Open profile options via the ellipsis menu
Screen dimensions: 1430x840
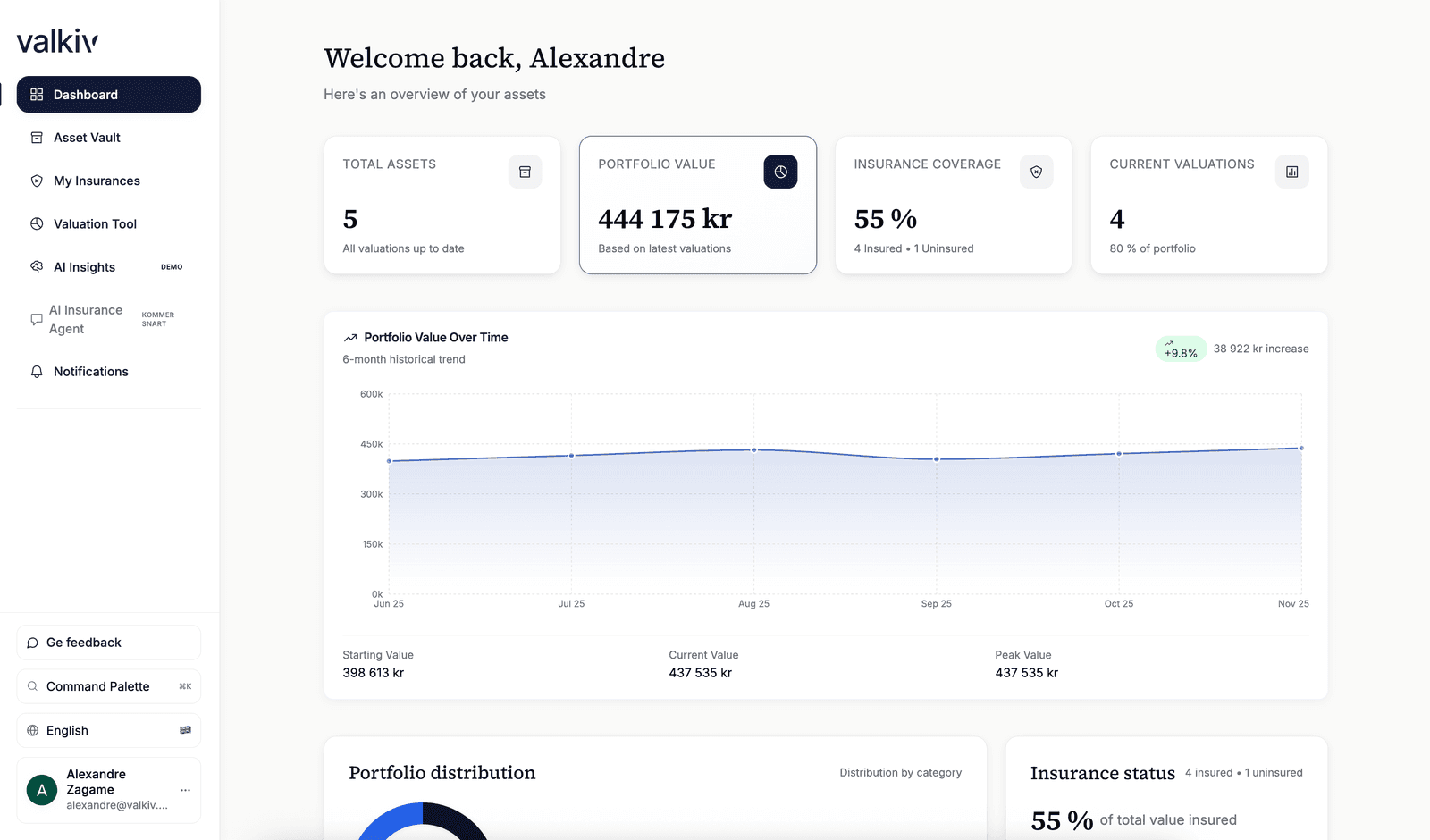tap(186, 790)
